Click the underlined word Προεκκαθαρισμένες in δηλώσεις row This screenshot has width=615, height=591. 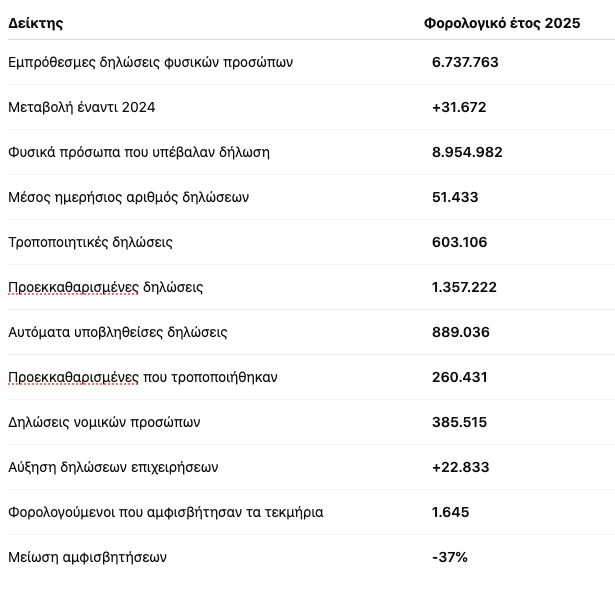point(73,287)
